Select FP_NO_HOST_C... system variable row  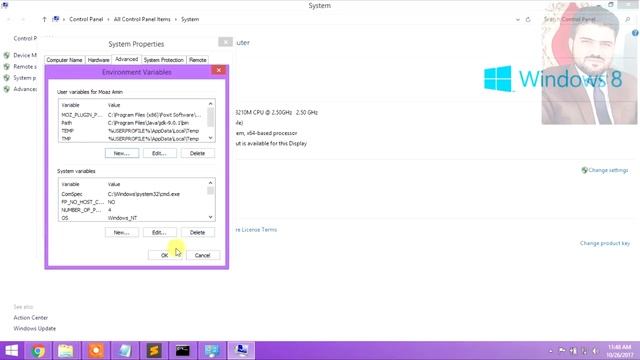[133, 202]
